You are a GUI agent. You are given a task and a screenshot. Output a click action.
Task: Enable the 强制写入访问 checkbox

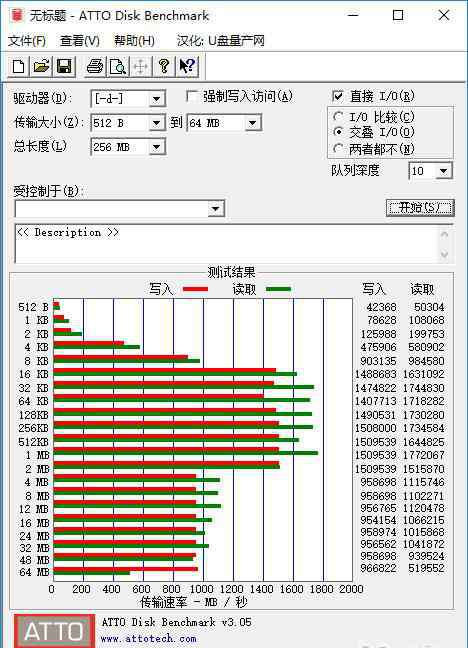tap(191, 97)
